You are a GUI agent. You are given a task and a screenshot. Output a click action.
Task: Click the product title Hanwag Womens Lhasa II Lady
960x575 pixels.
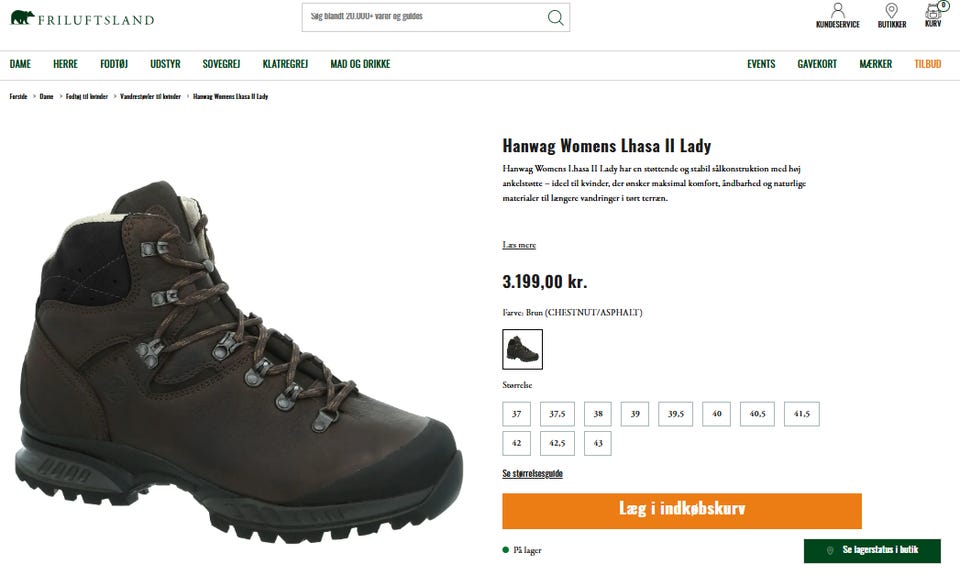click(x=607, y=146)
